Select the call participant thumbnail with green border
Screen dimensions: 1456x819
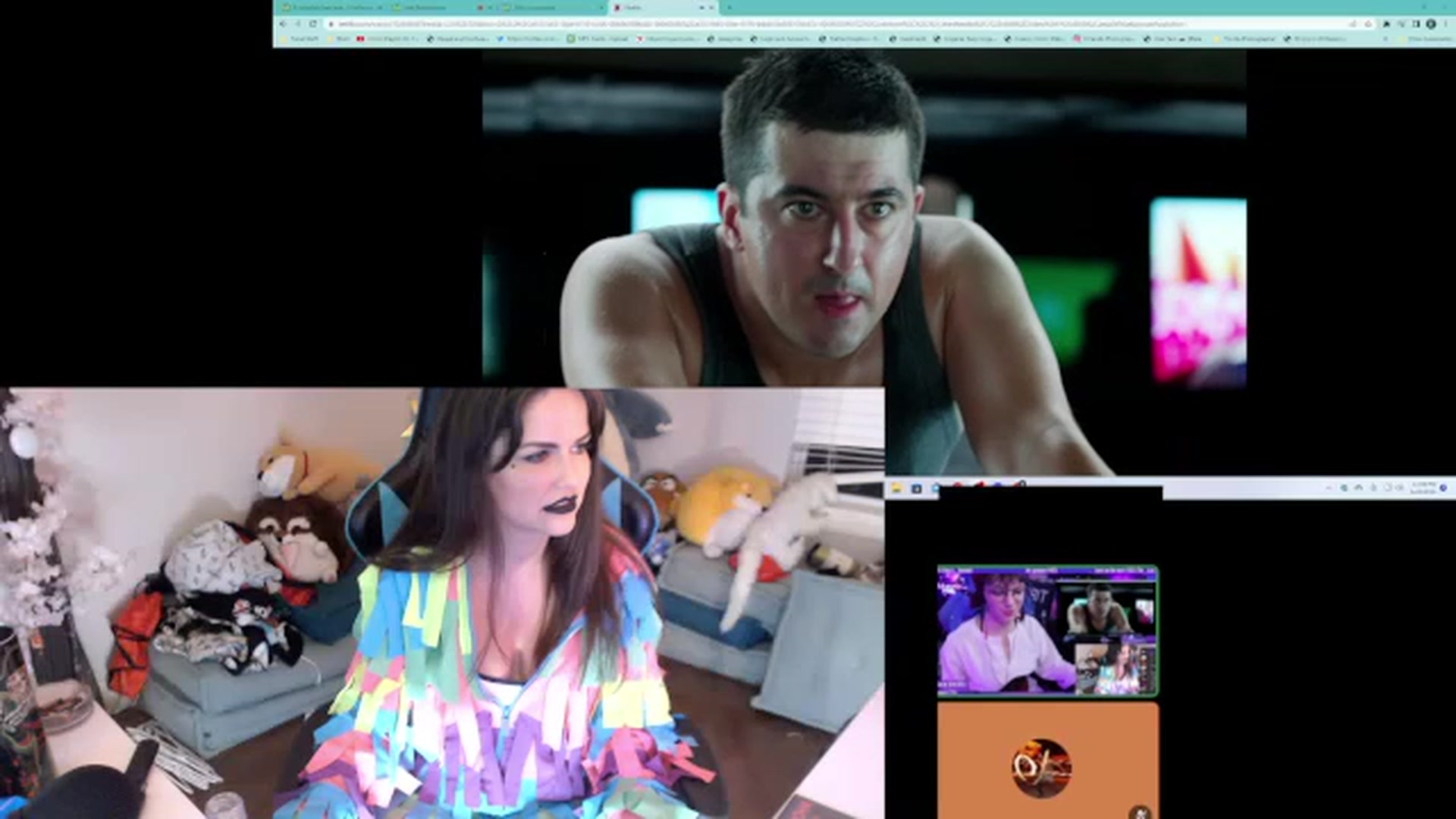click(1048, 630)
